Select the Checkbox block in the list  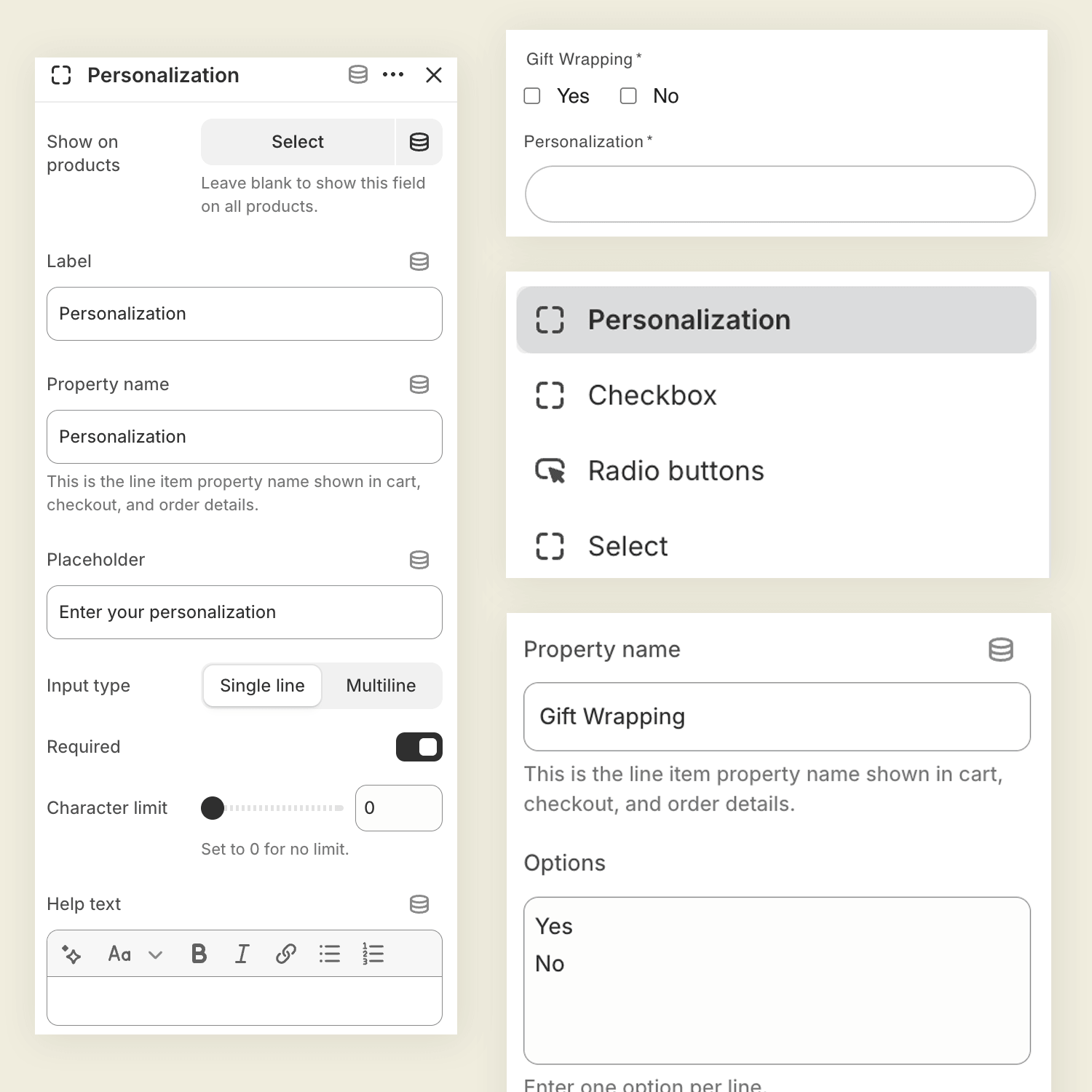[x=777, y=395]
